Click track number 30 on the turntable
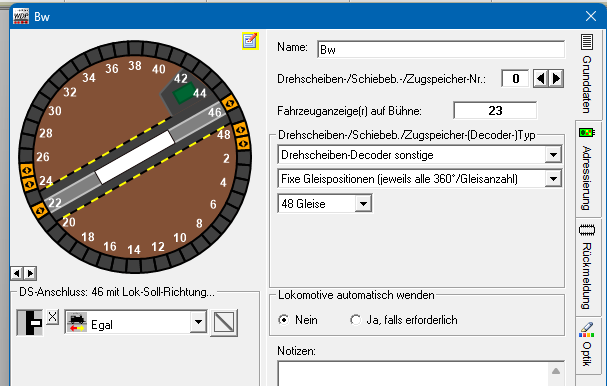The image size is (607, 386). (55, 111)
